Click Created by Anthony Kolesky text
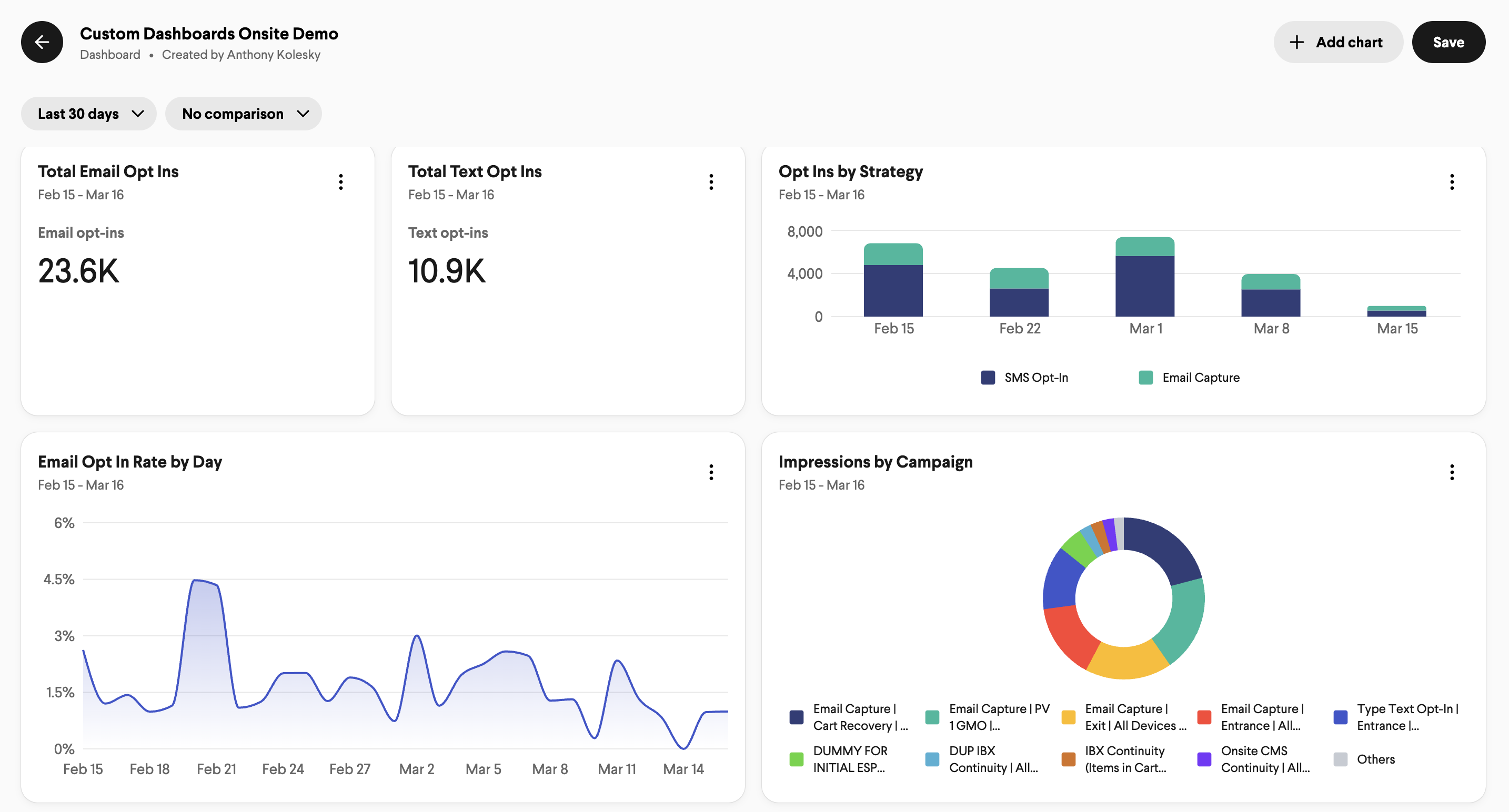The image size is (1509, 812). click(x=242, y=55)
